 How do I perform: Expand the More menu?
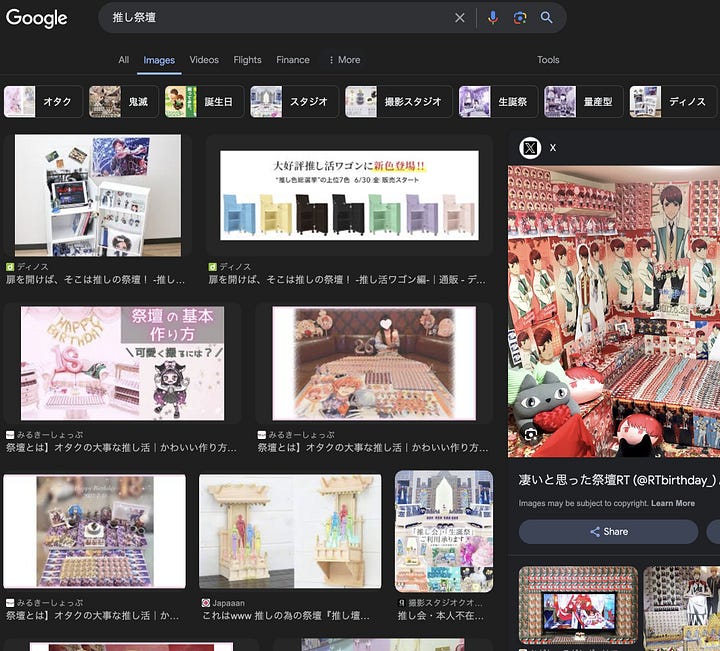[x=345, y=60]
